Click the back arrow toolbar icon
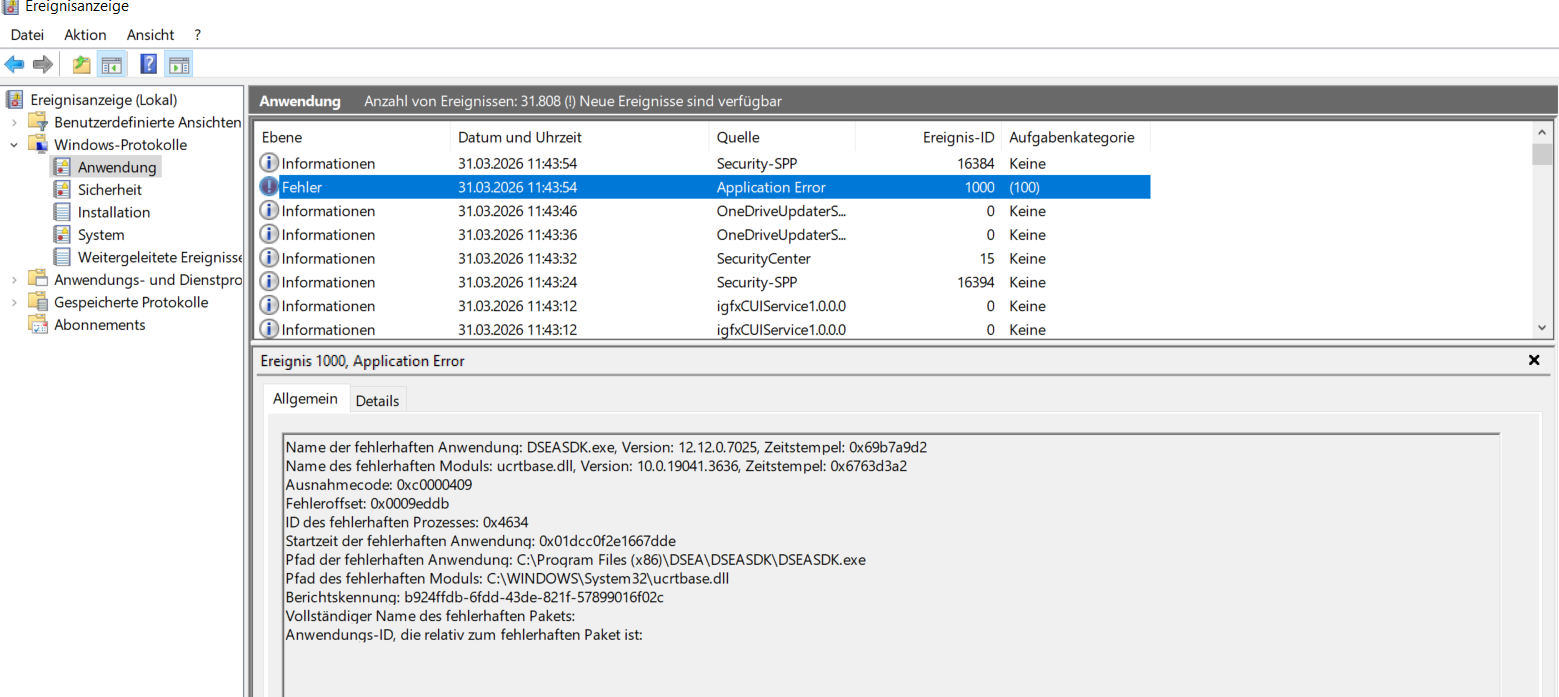This screenshot has width=1559, height=697. (14, 65)
